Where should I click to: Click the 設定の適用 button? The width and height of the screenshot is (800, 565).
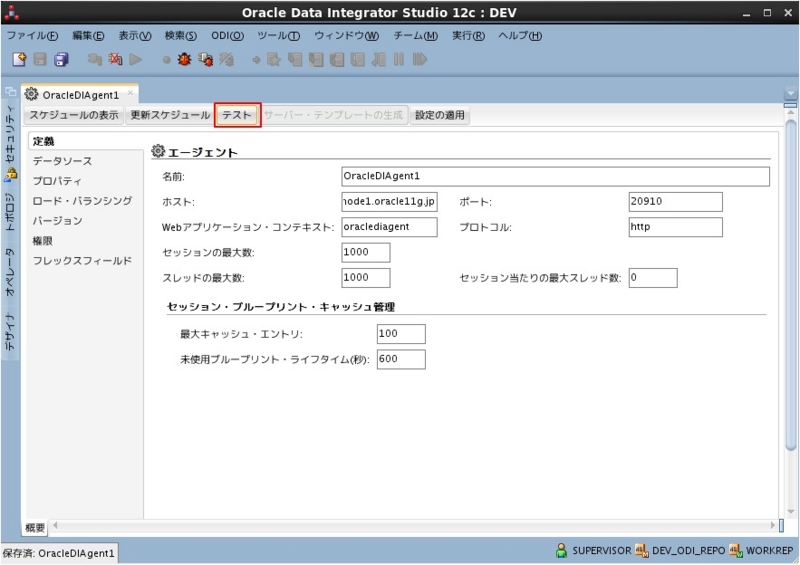click(440, 115)
